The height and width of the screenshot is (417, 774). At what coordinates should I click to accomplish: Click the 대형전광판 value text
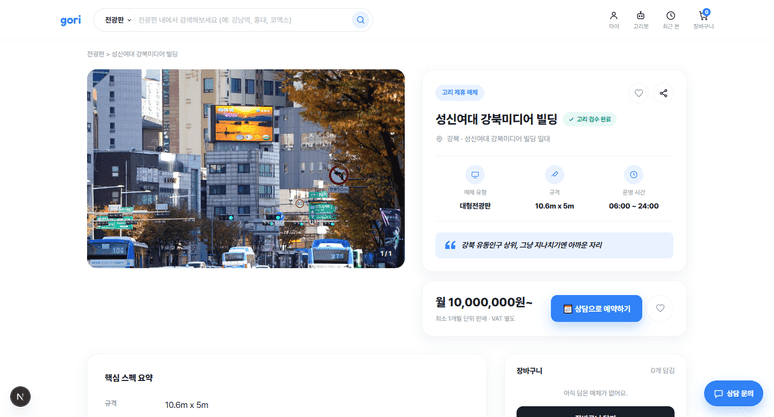click(x=475, y=206)
